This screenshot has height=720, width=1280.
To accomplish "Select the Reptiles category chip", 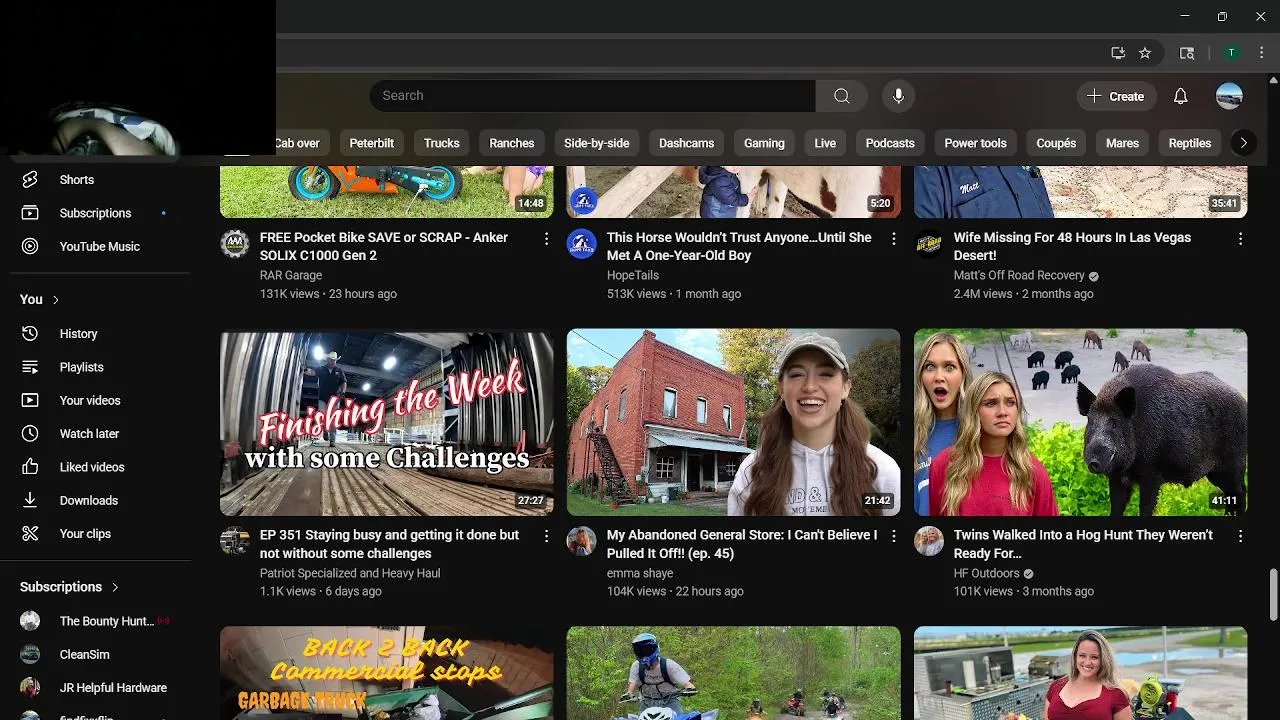I will point(1190,143).
